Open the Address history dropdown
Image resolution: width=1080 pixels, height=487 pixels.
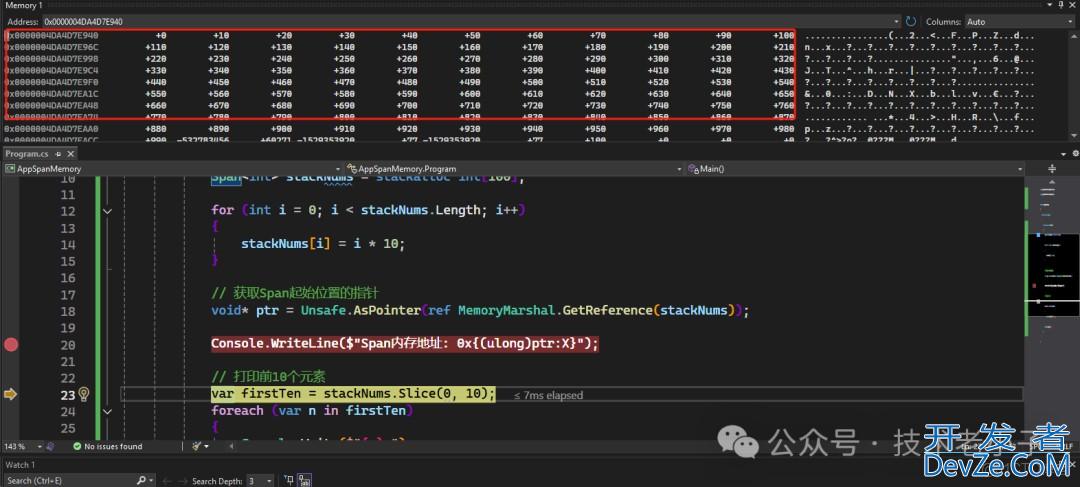(897, 22)
